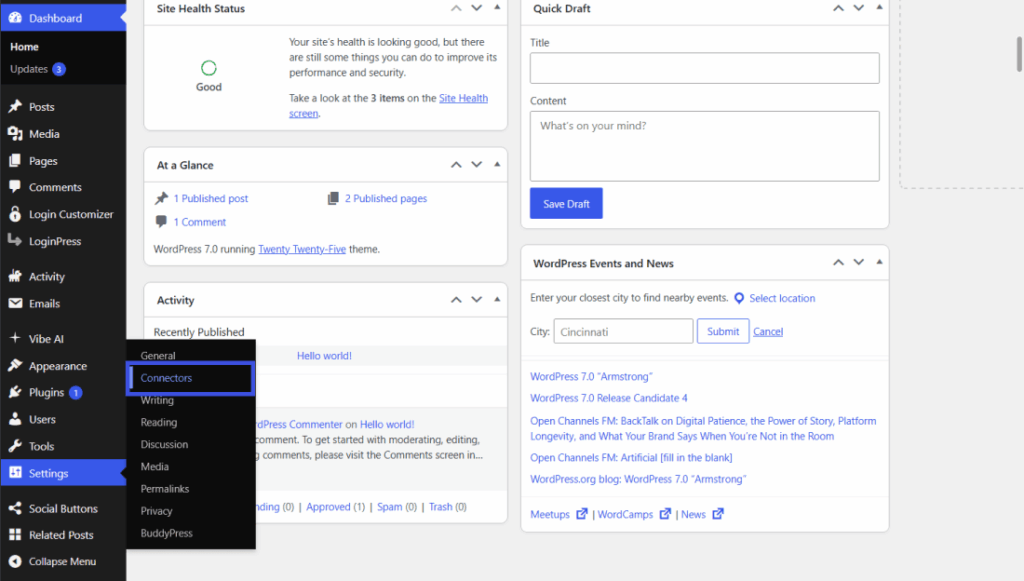Open the Site Health screen link
Screen dimensions: 1024x581
(x=463, y=99)
